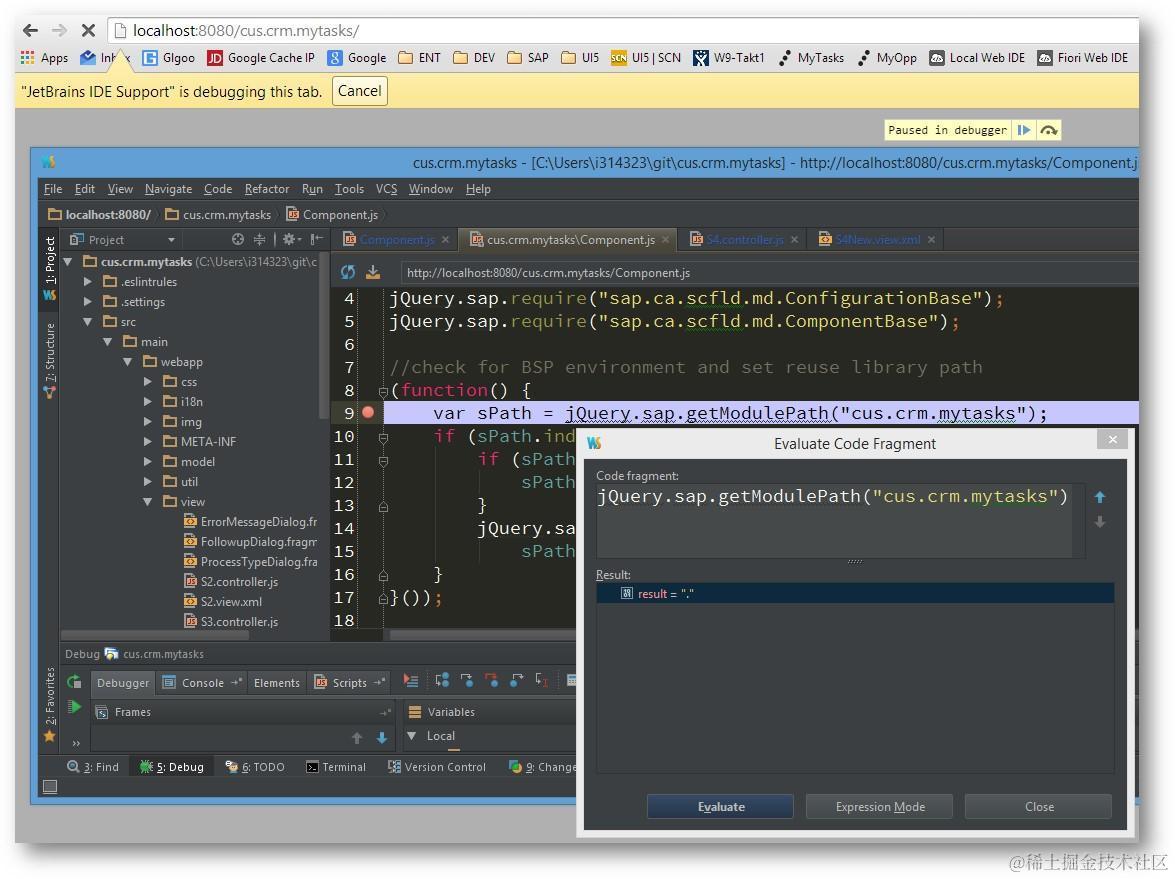Click the browser address bar
Screen dimensions: 1175x879
[622, 31]
